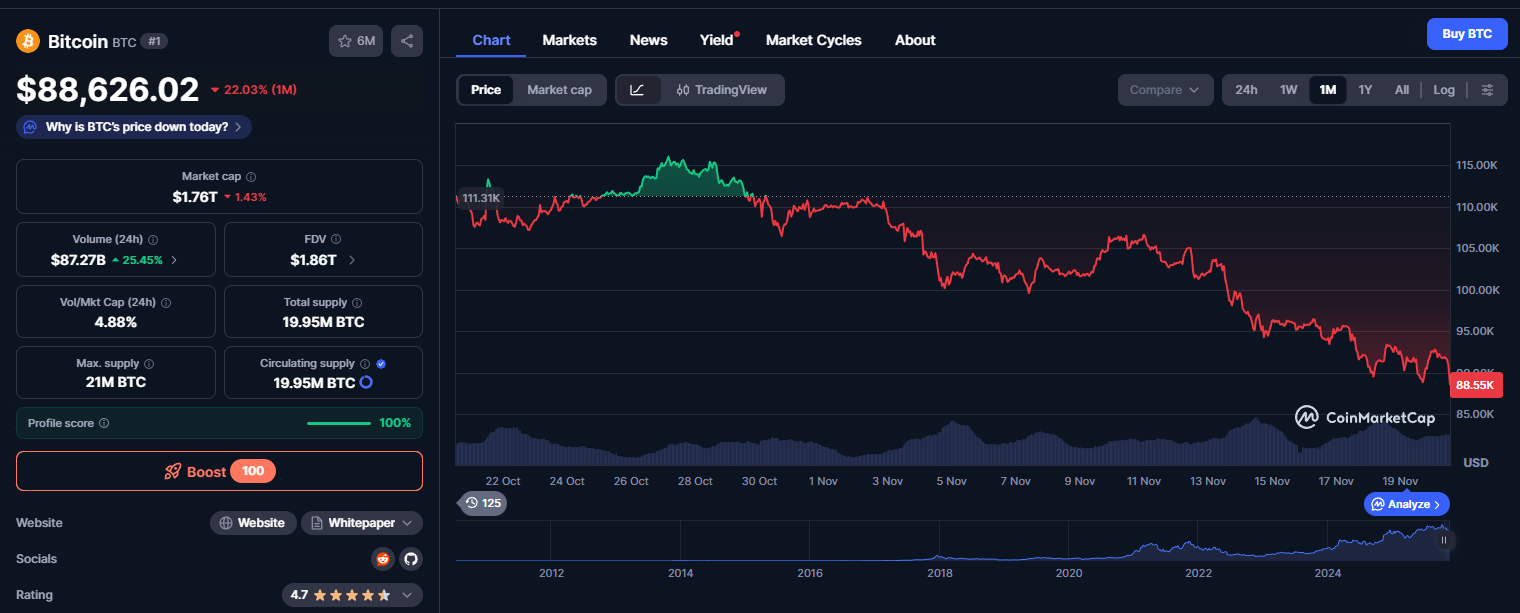Click the Buy BTC button

click(x=1467, y=33)
